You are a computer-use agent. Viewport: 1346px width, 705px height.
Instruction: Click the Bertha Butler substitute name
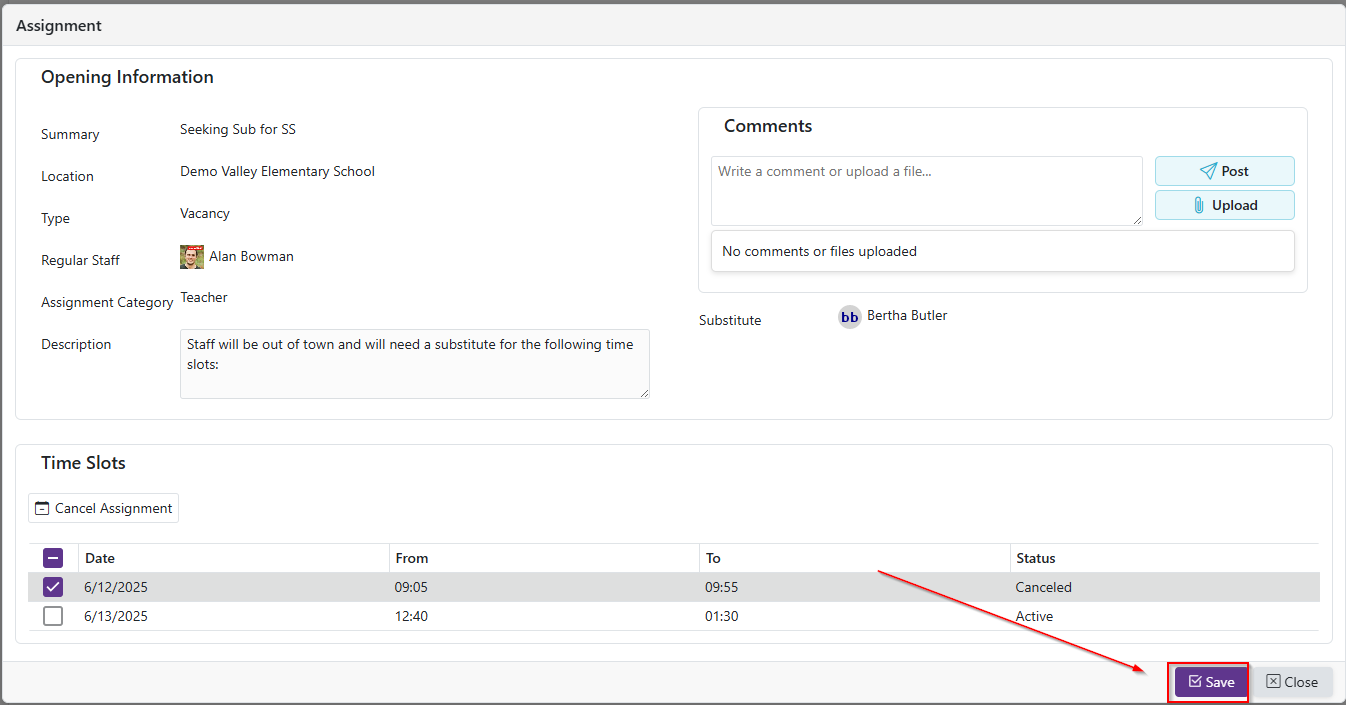coord(907,316)
